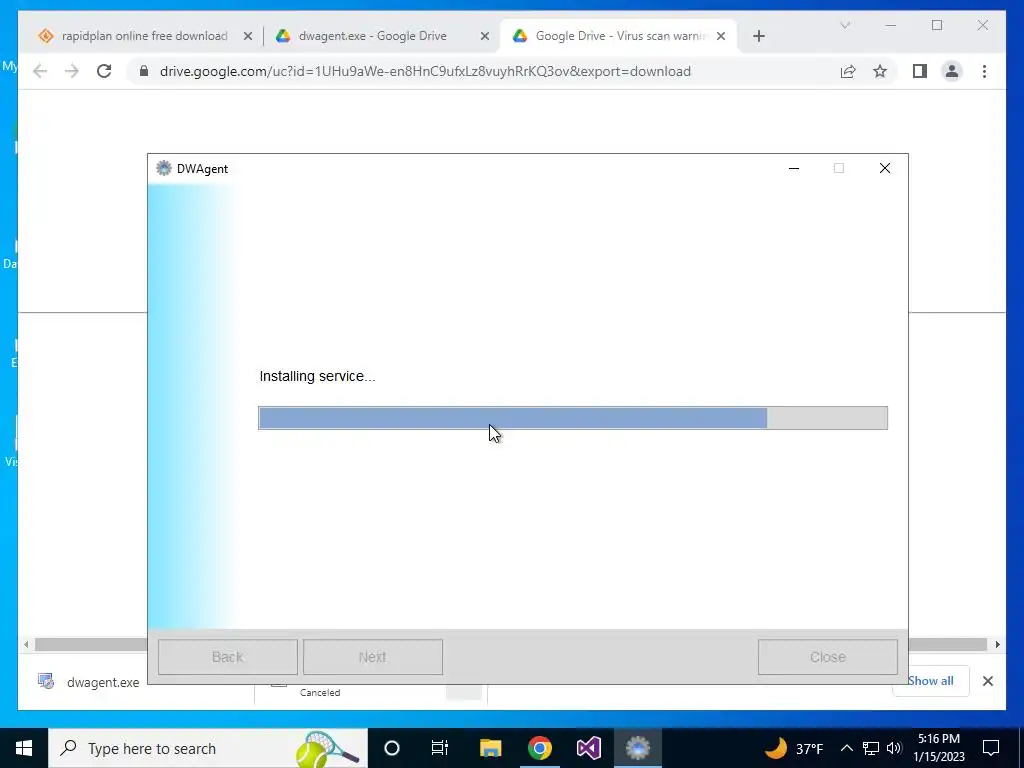The width and height of the screenshot is (1024, 768).
Task: Reload the current page
Action: click(x=104, y=71)
